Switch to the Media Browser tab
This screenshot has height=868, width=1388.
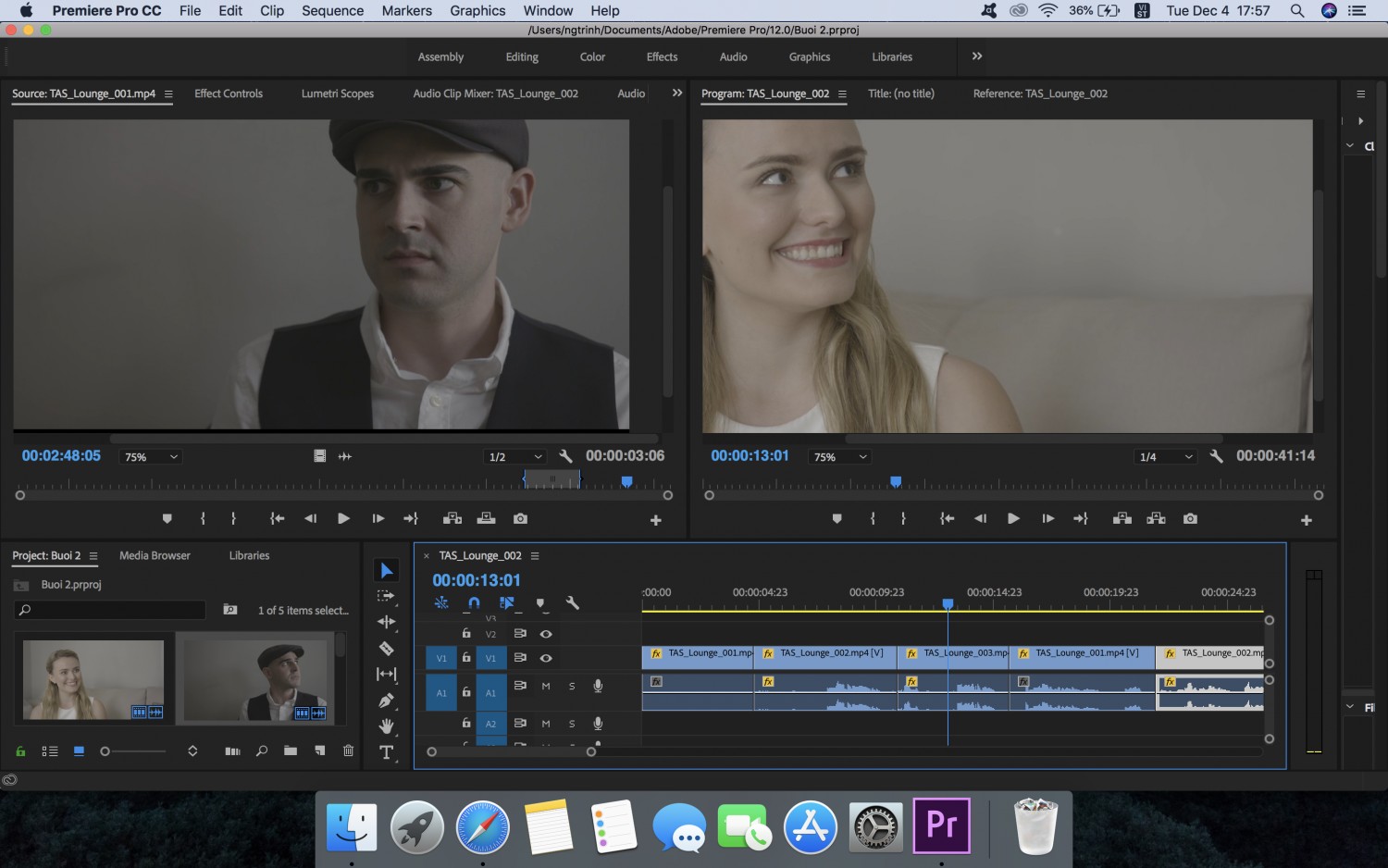[155, 555]
